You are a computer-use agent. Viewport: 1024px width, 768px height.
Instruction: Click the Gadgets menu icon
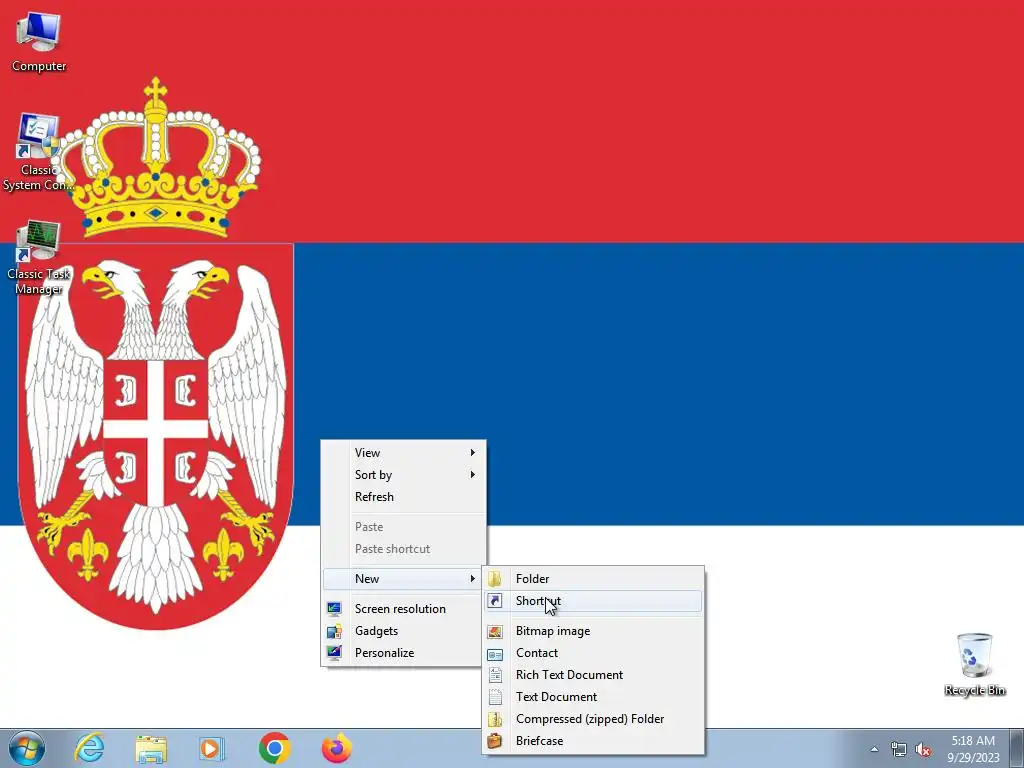click(x=334, y=631)
